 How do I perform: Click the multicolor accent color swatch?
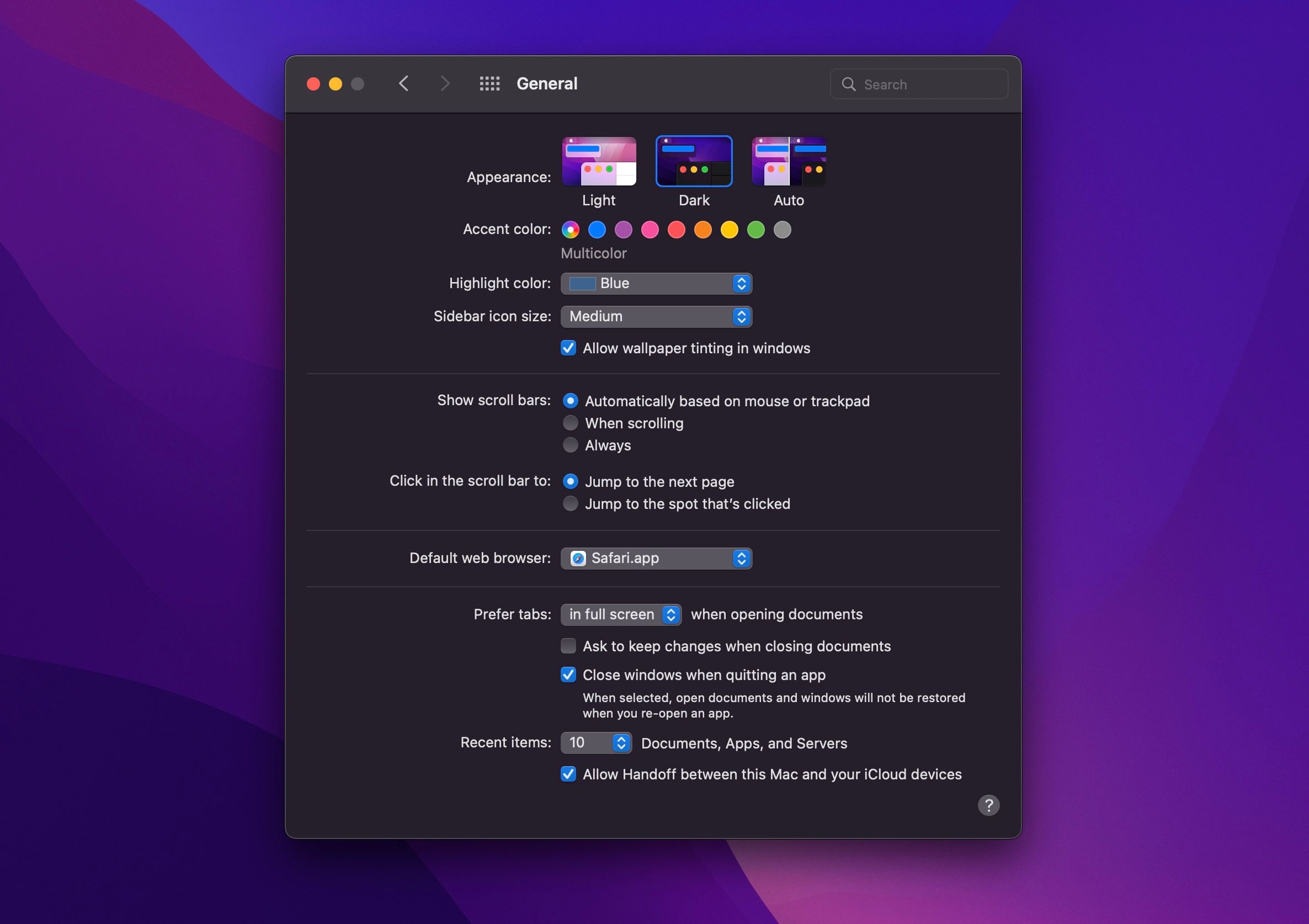click(x=570, y=229)
